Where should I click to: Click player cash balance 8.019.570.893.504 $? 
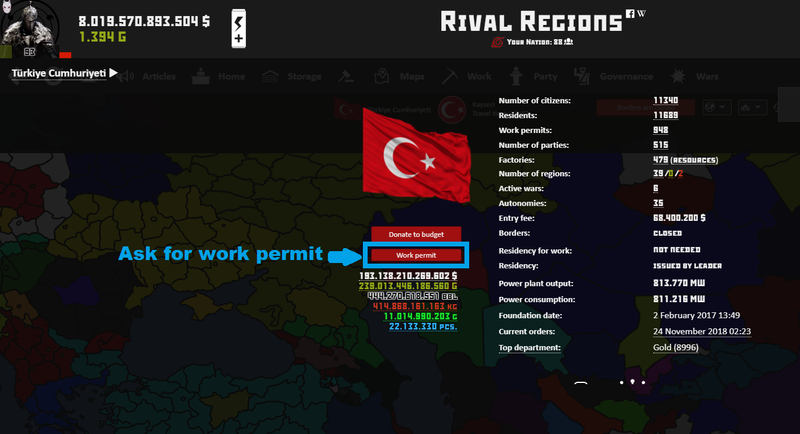(144, 21)
